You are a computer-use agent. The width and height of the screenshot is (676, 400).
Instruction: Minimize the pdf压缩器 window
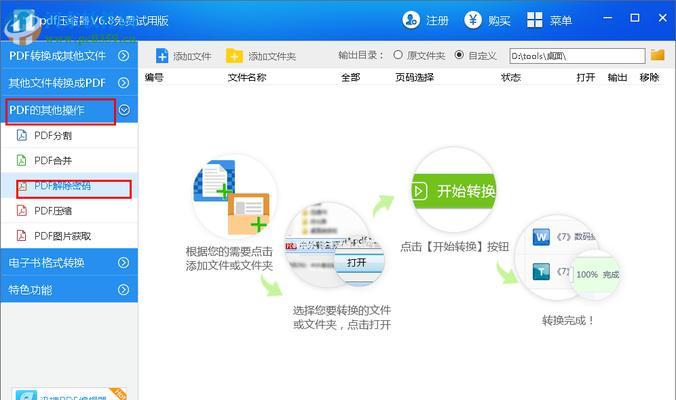[607, 18]
